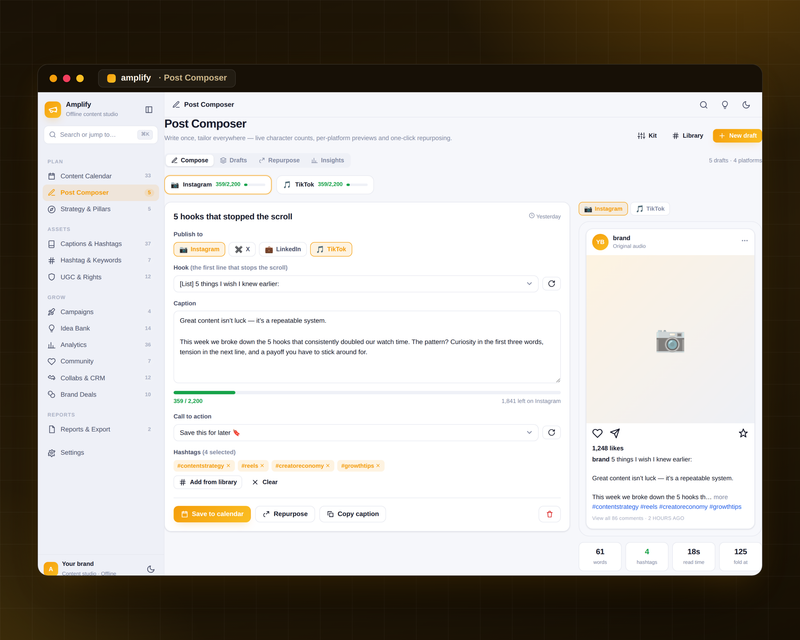800x640 pixels.
Task: Click the draft title '5 hooks that stopped the scroll'
Action: click(233, 216)
